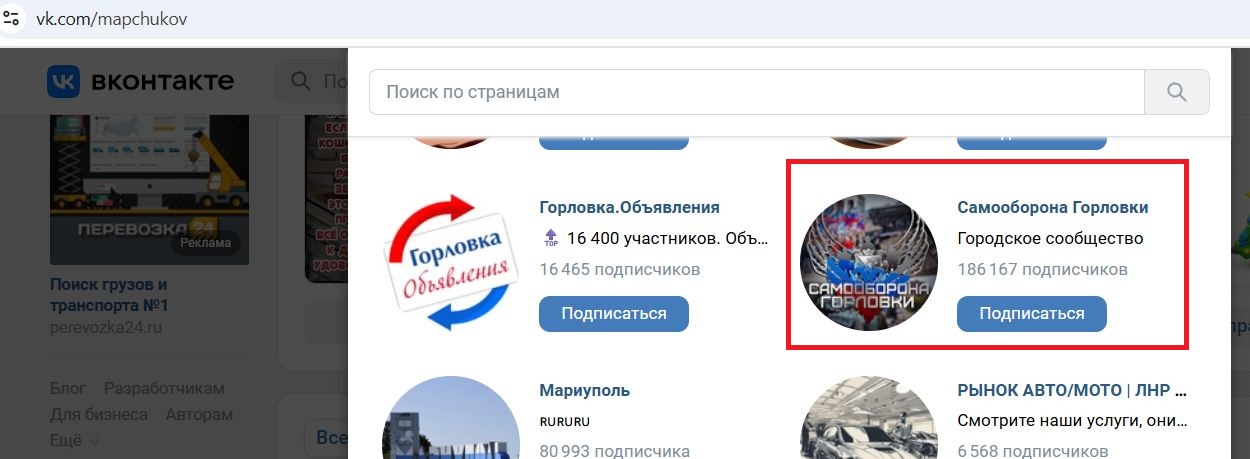This screenshot has width=1250, height=459.
Task: Open the Разработчикам footer link
Action: pos(164,388)
